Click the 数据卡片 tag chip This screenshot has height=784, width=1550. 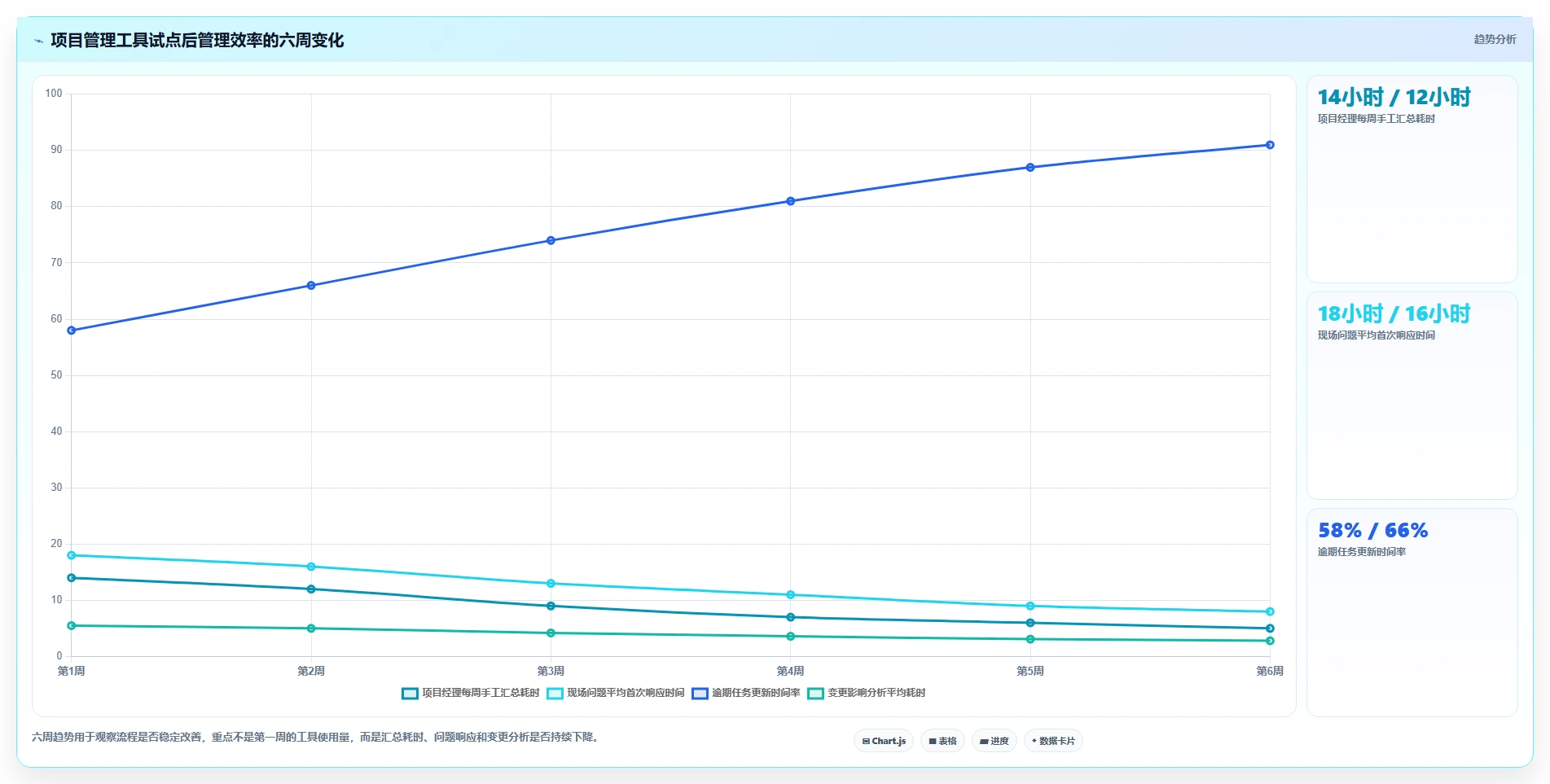tap(1053, 741)
